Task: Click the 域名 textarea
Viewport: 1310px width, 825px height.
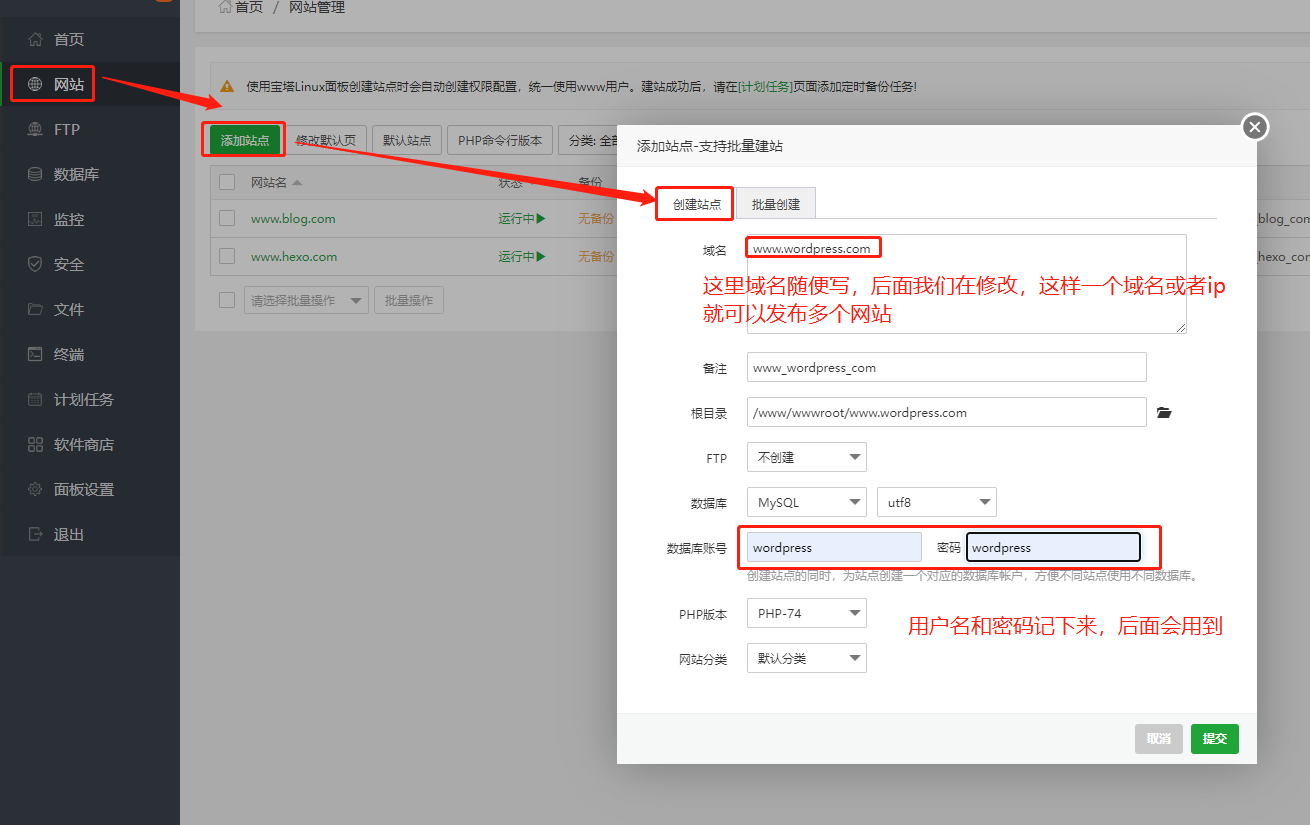Action: pos(966,284)
